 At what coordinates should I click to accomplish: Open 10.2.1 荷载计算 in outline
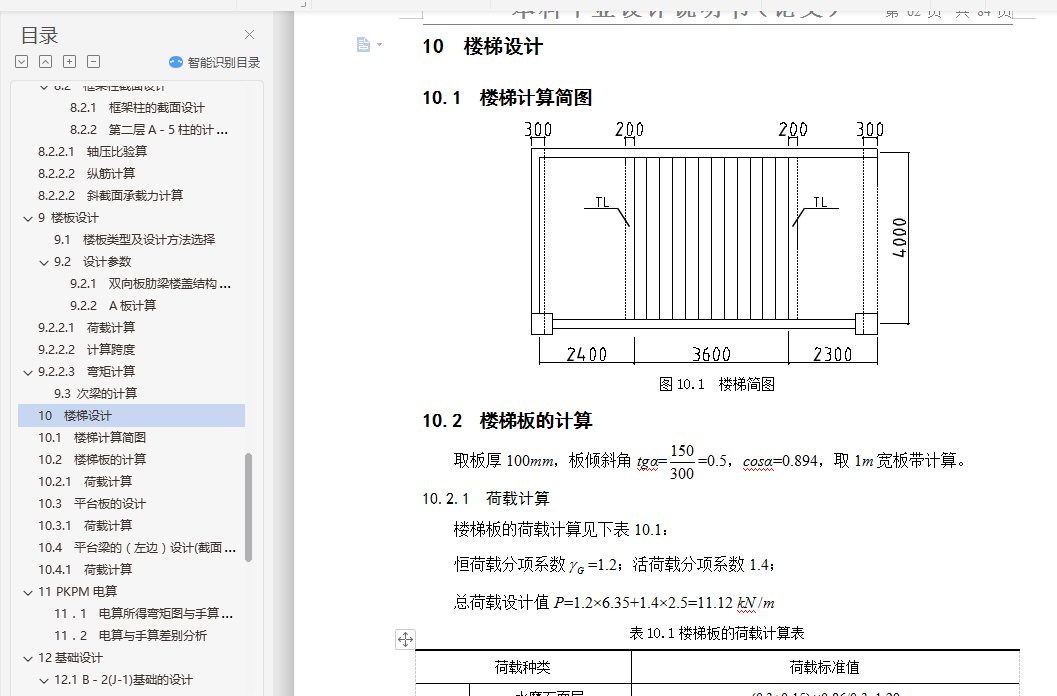tap(85, 482)
